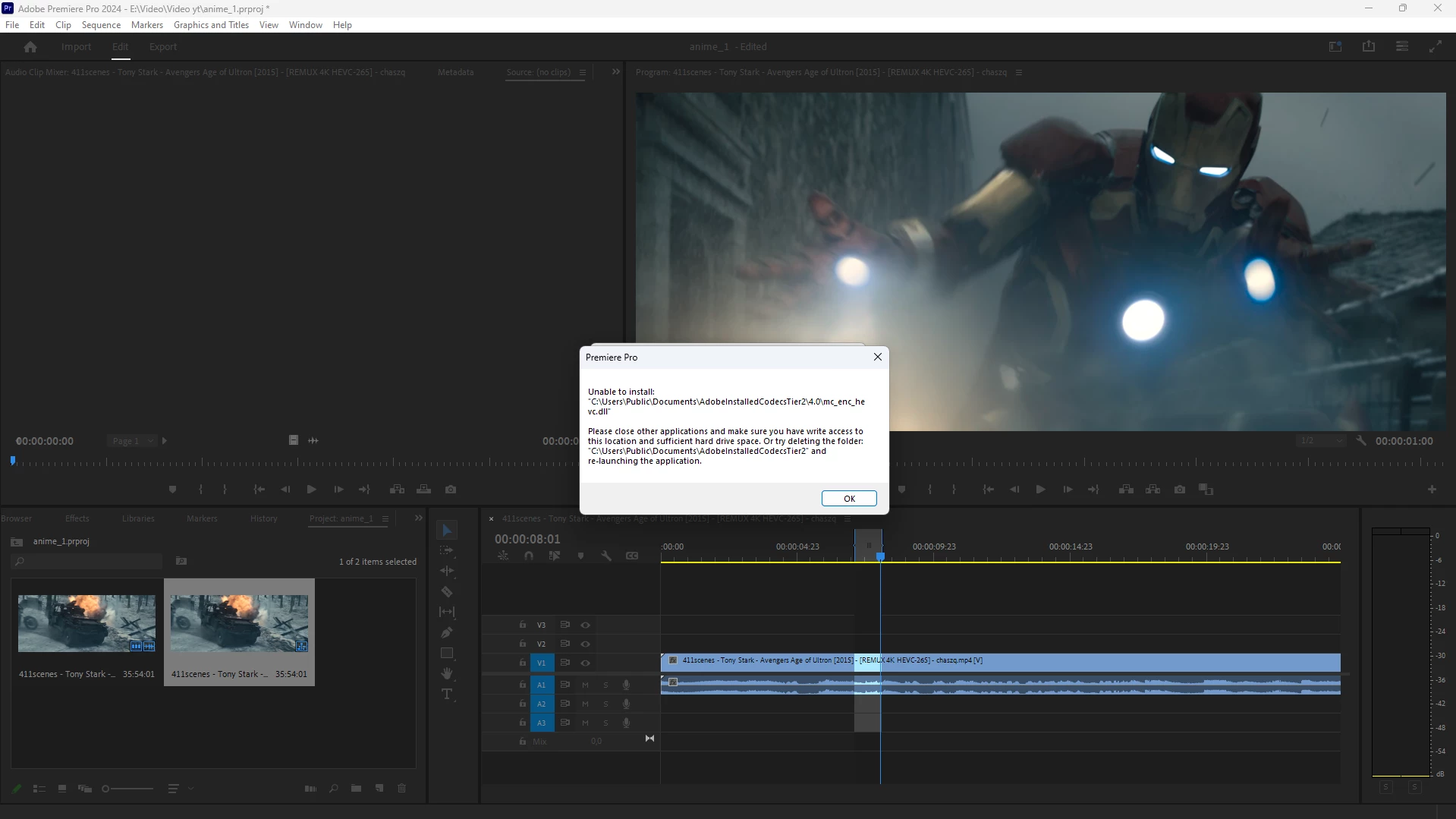The image size is (1456, 819).
Task: Play the Program monitor sequence
Action: click(1041, 490)
